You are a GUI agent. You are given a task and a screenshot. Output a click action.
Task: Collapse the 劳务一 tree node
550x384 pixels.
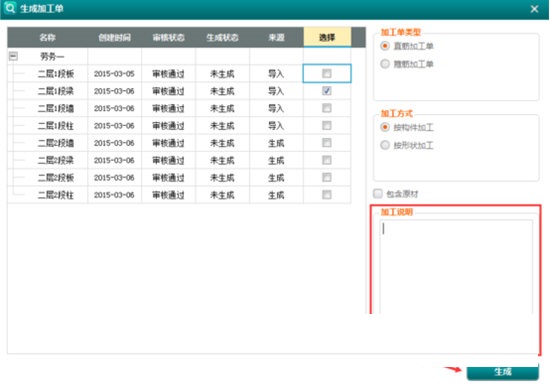point(13,56)
